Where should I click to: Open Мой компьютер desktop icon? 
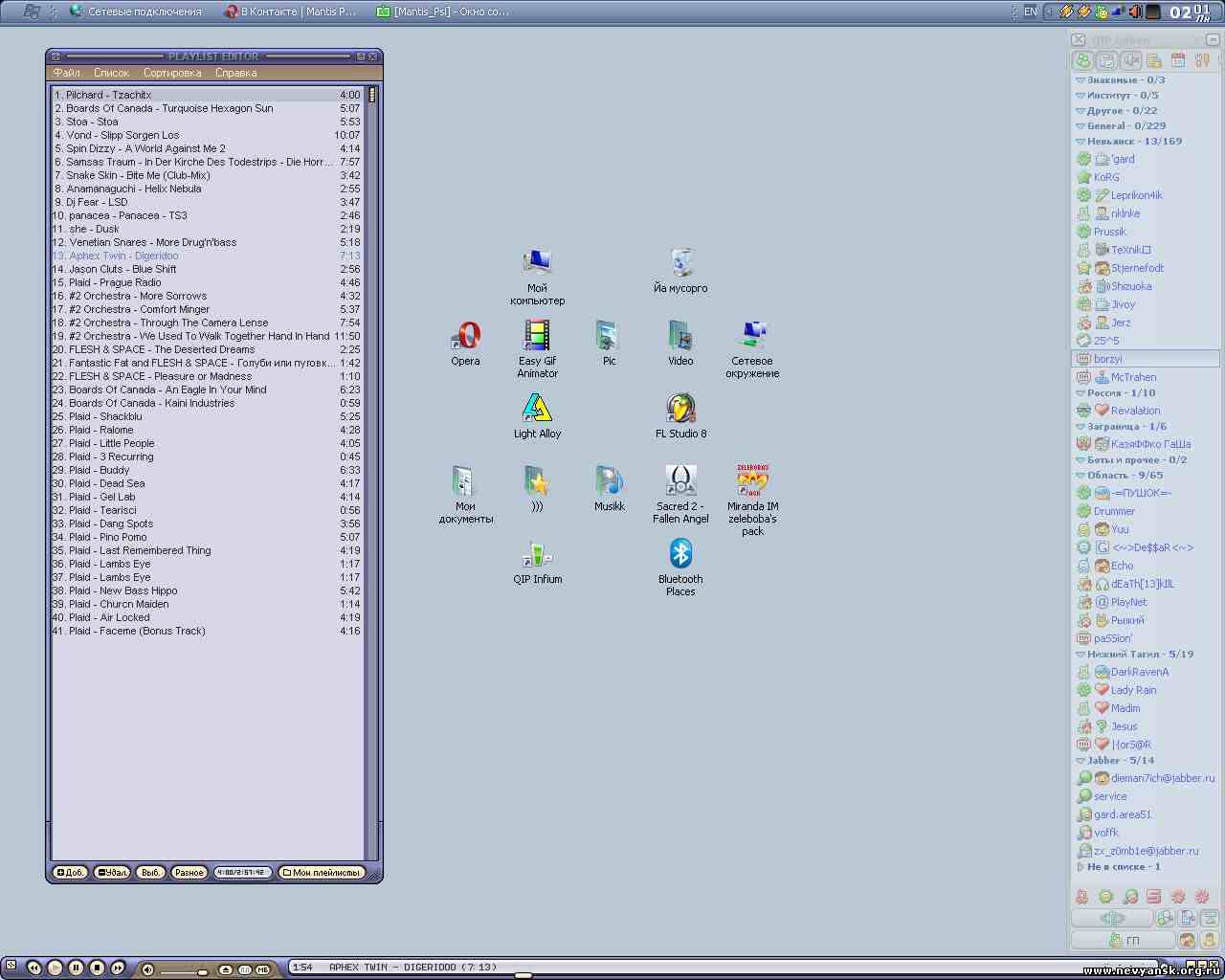537,276
